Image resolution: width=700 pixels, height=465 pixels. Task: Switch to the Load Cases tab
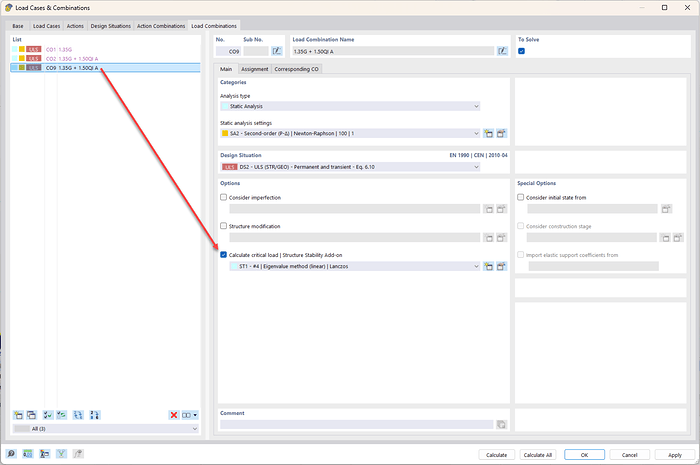(x=46, y=26)
